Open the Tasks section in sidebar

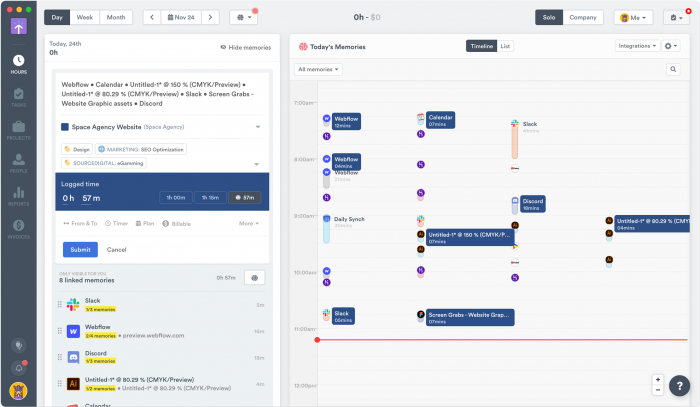click(x=18, y=97)
